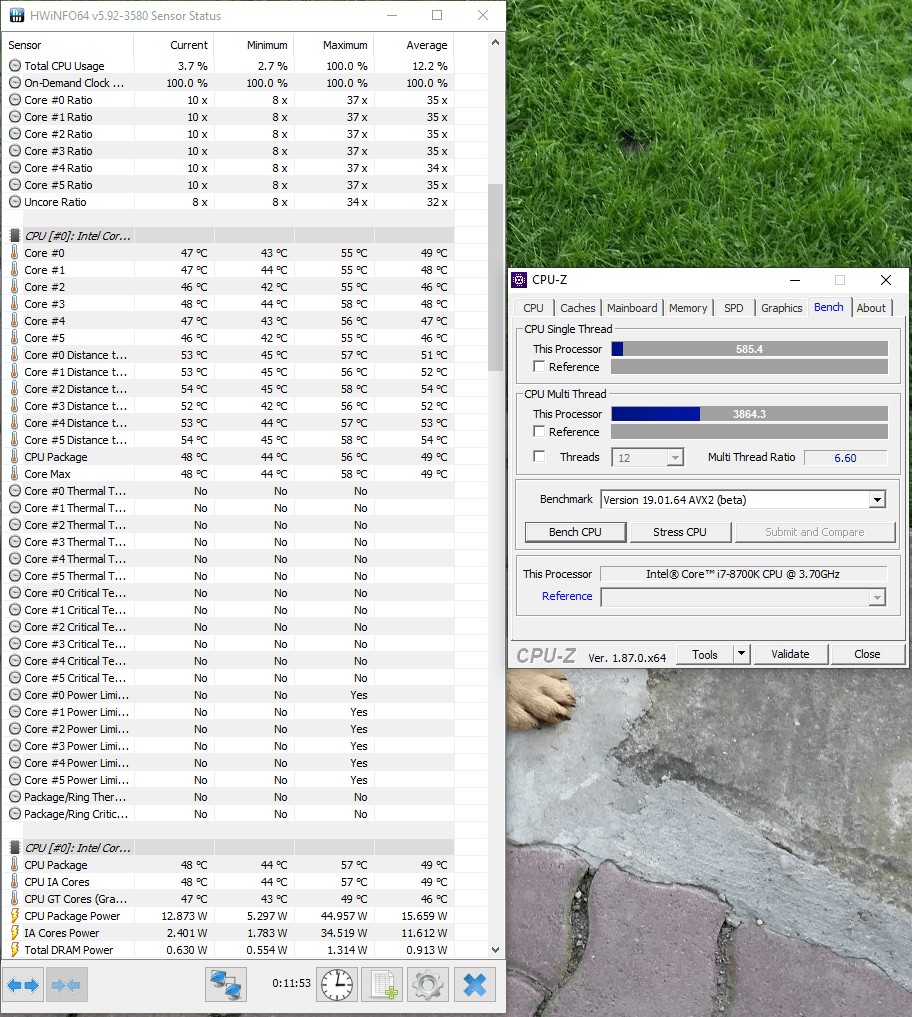Click the lightning icon beside IA Cores Power

[x=14, y=932]
